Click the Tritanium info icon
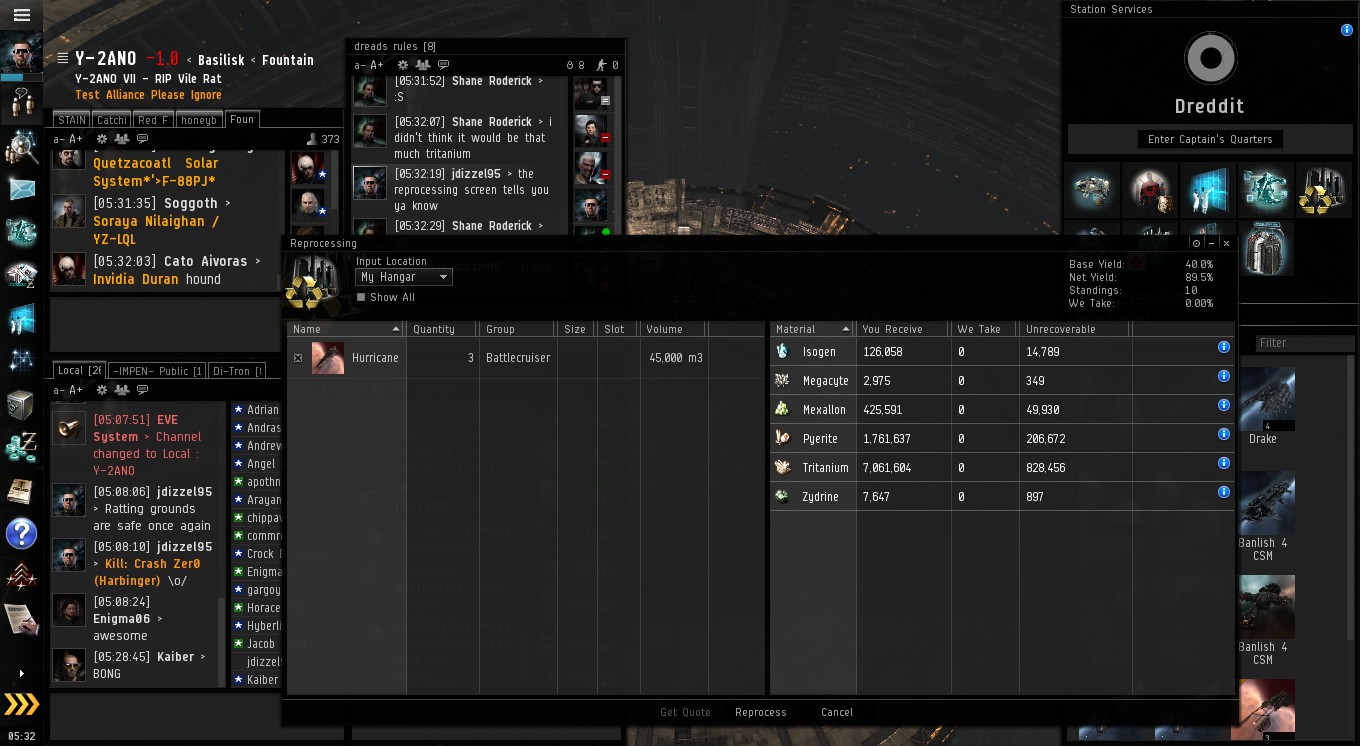 tap(1223, 463)
